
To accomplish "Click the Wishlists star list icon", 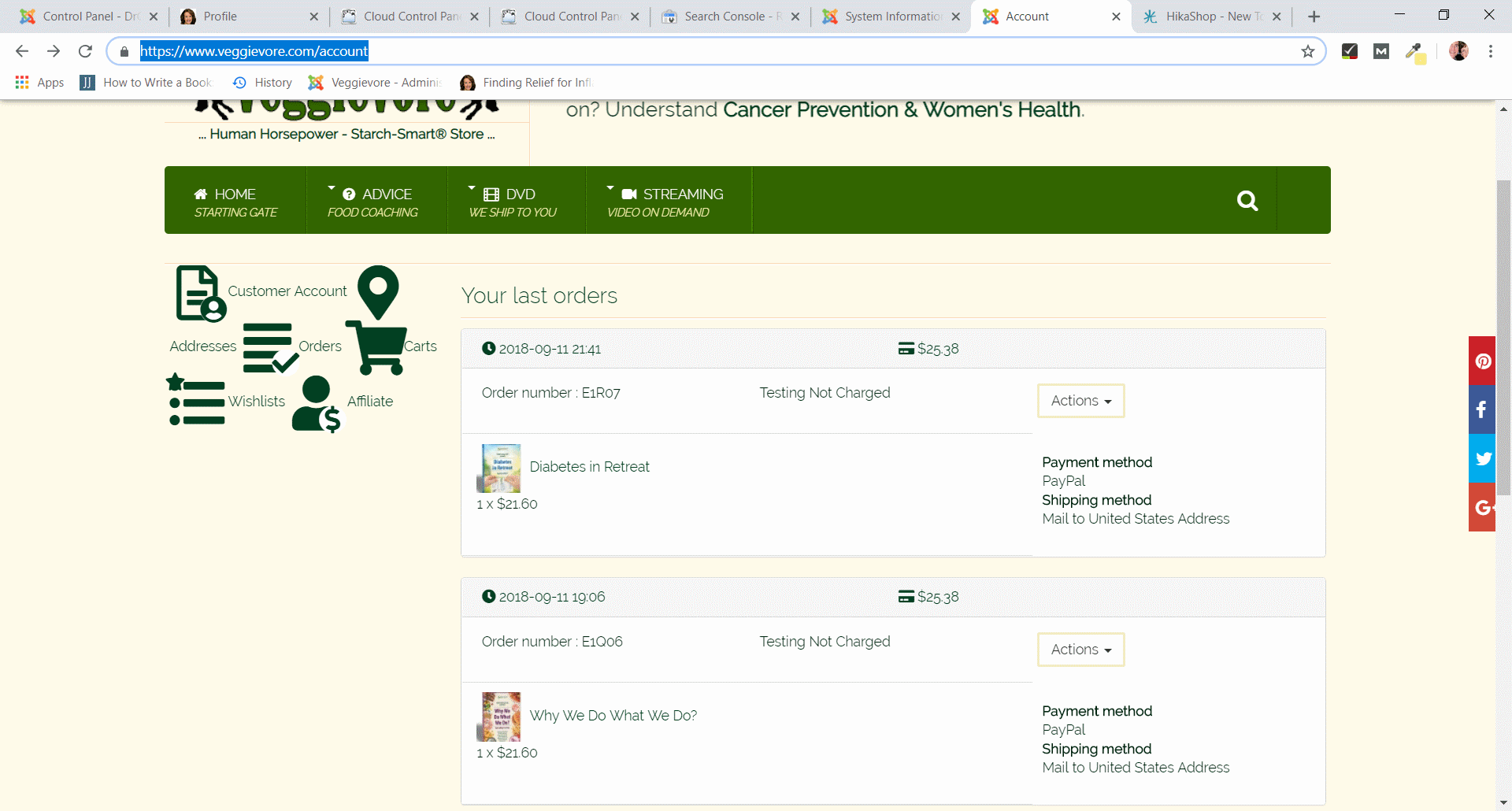I will pyautogui.click(x=196, y=400).
